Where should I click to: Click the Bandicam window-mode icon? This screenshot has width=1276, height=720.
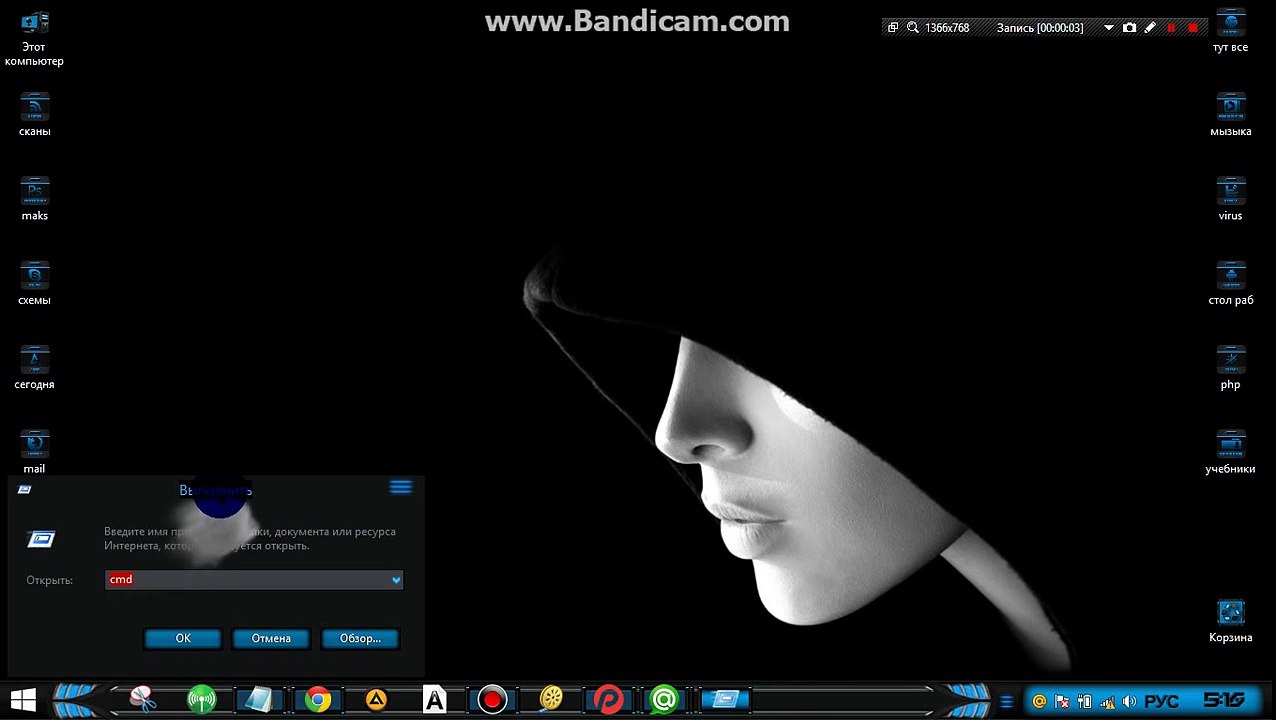coord(893,28)
